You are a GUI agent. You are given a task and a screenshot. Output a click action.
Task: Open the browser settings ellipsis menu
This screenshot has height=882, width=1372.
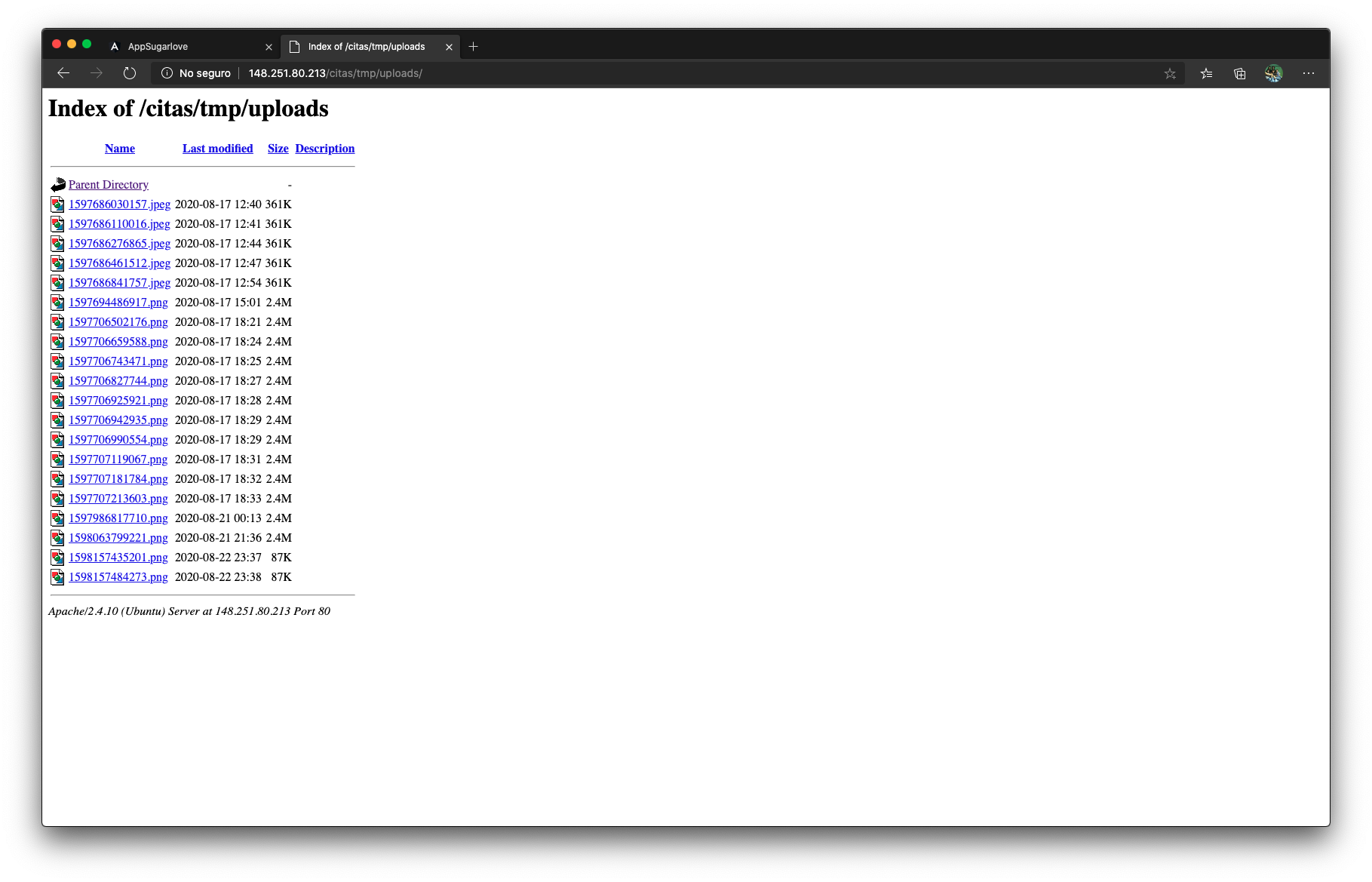pos(1308,73)
